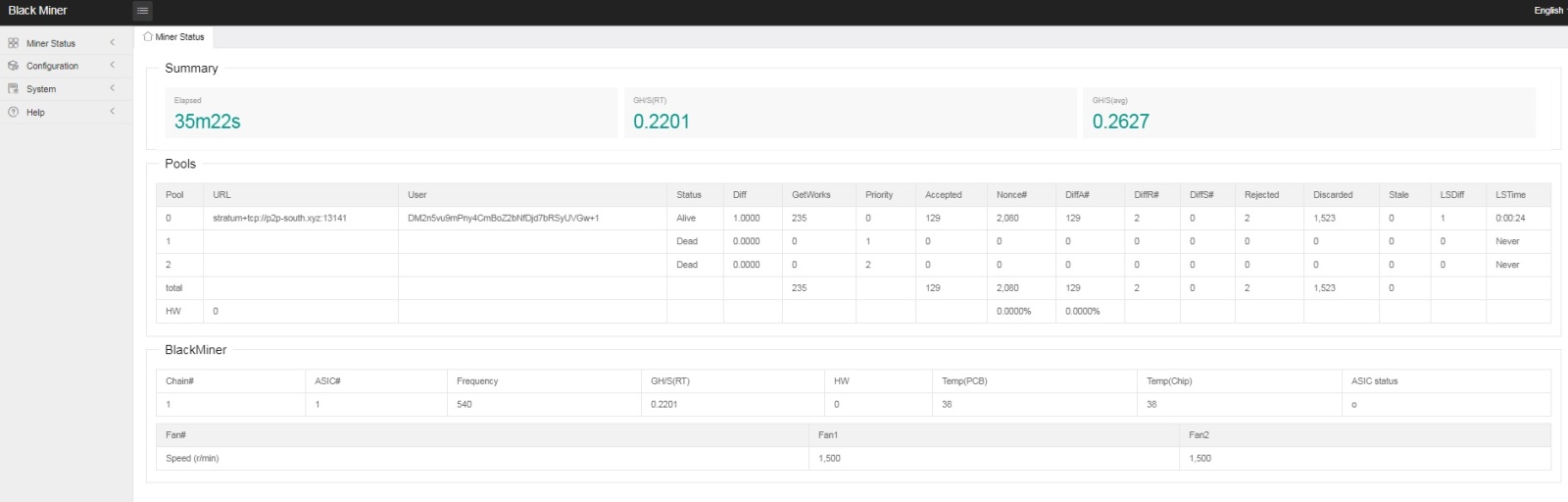Image resolution: width=1568 pixels, height=502 pixels.
Task: Click the GH/S(avg) 0.2627 value
Action: click(x=1120, y=122)
